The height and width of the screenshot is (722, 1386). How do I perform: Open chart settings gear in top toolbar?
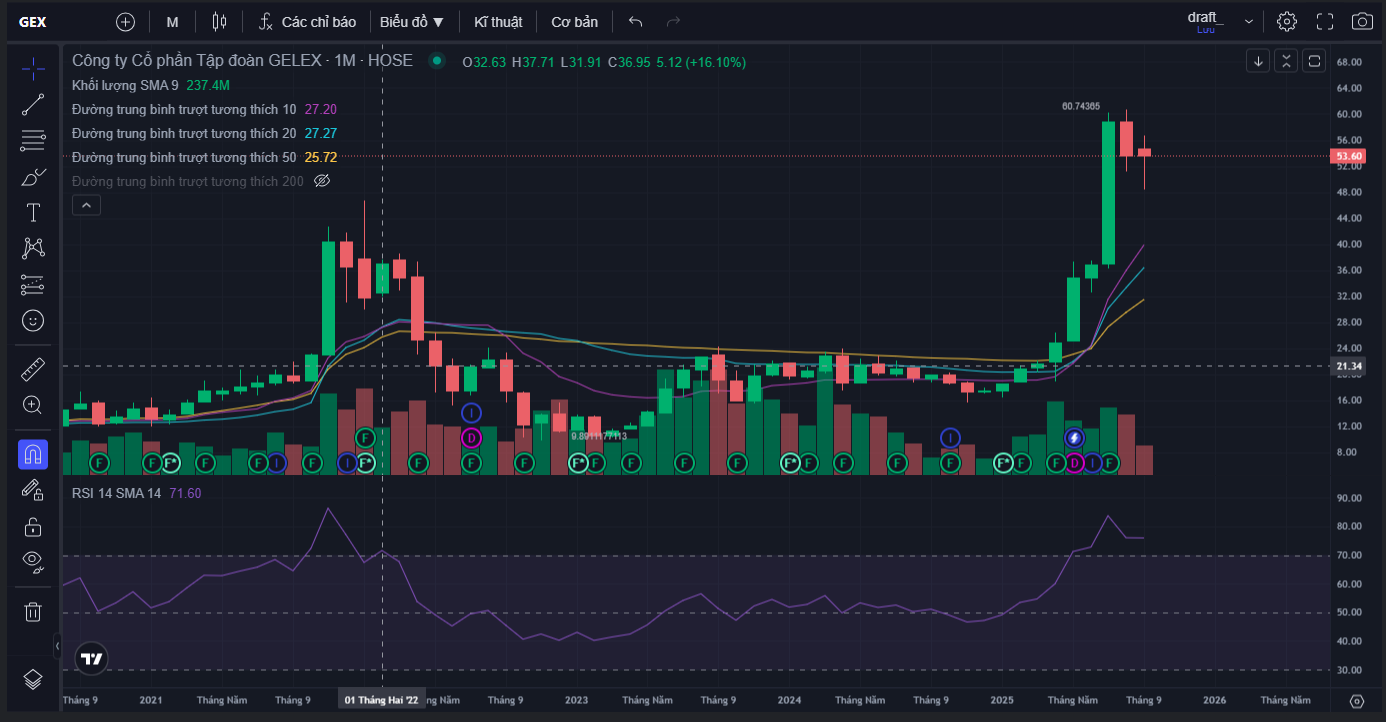[1287, 21]
